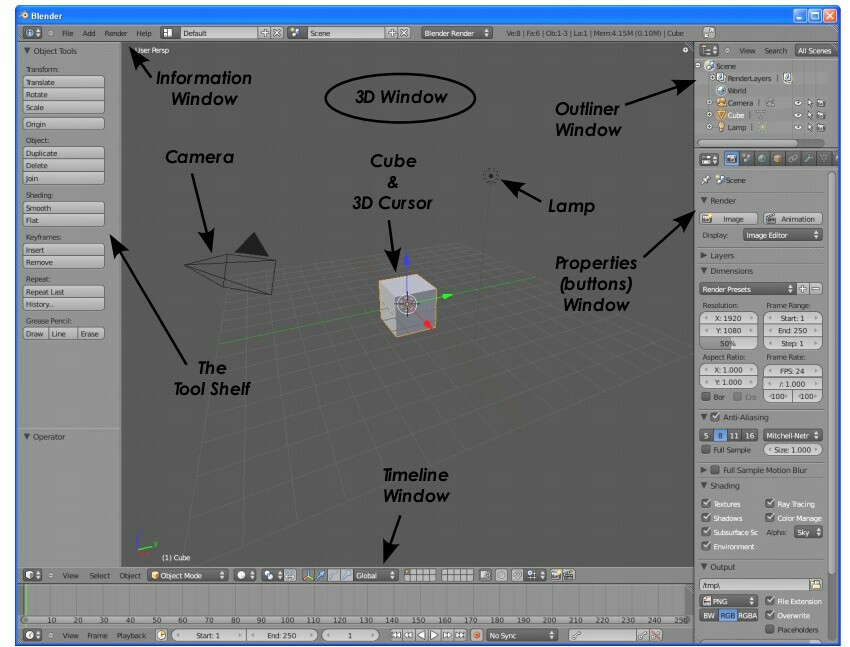Screen dimensions: 850x647
Task: Open the Object Mode dropdown
Action: pyautogui.click(x=188, y=575)
